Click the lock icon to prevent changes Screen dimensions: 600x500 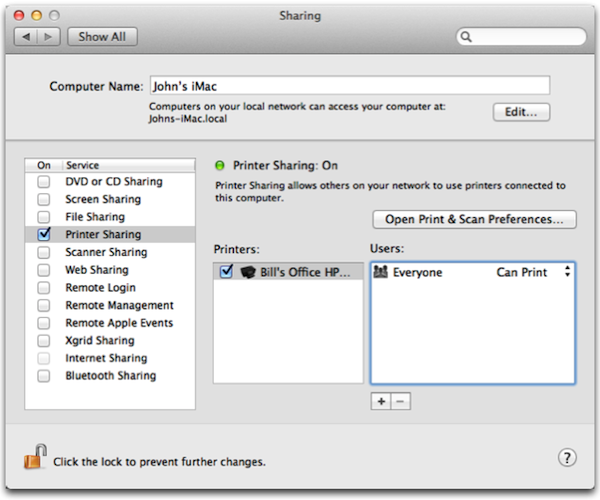[x=34, y=459]
